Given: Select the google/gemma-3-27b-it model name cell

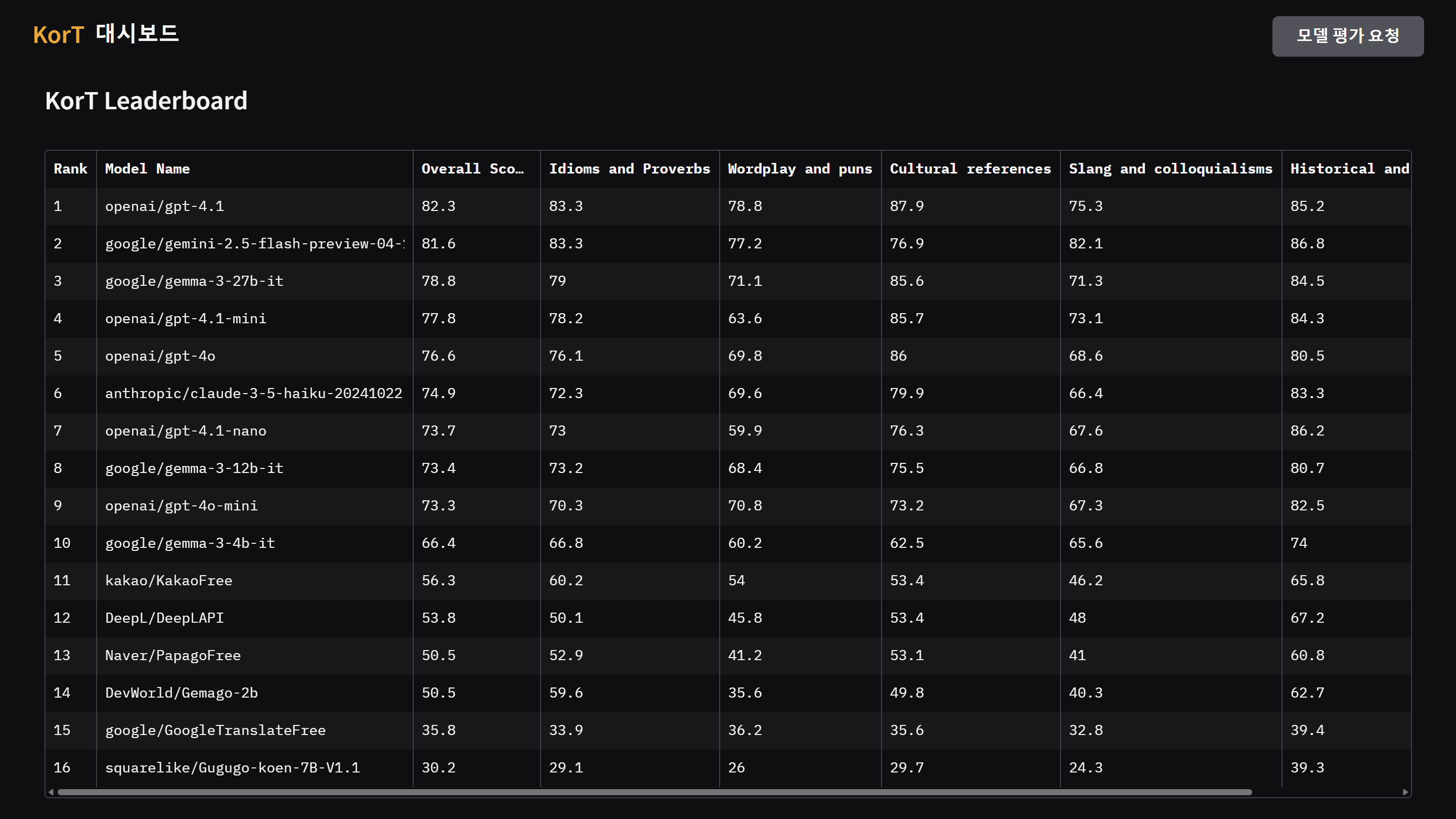Looking at the screenshot, I should (194, 281).
